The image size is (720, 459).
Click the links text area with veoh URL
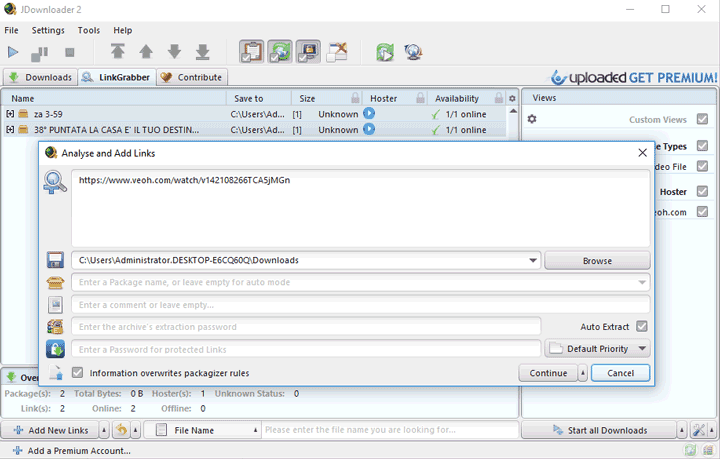click(360, 208)
